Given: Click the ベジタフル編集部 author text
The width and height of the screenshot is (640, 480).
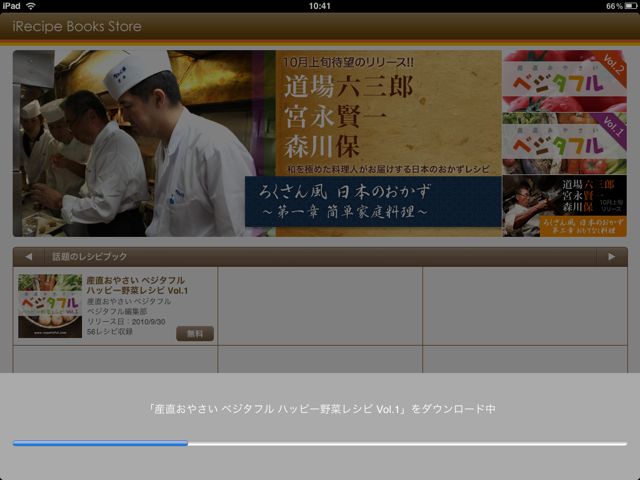Looking at the screenshot, I should pos(117,311).
